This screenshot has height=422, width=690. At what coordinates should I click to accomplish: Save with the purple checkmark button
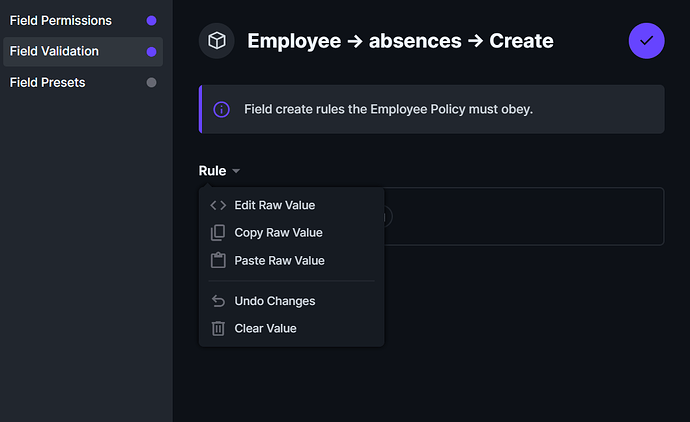click(x=646, y=41)
